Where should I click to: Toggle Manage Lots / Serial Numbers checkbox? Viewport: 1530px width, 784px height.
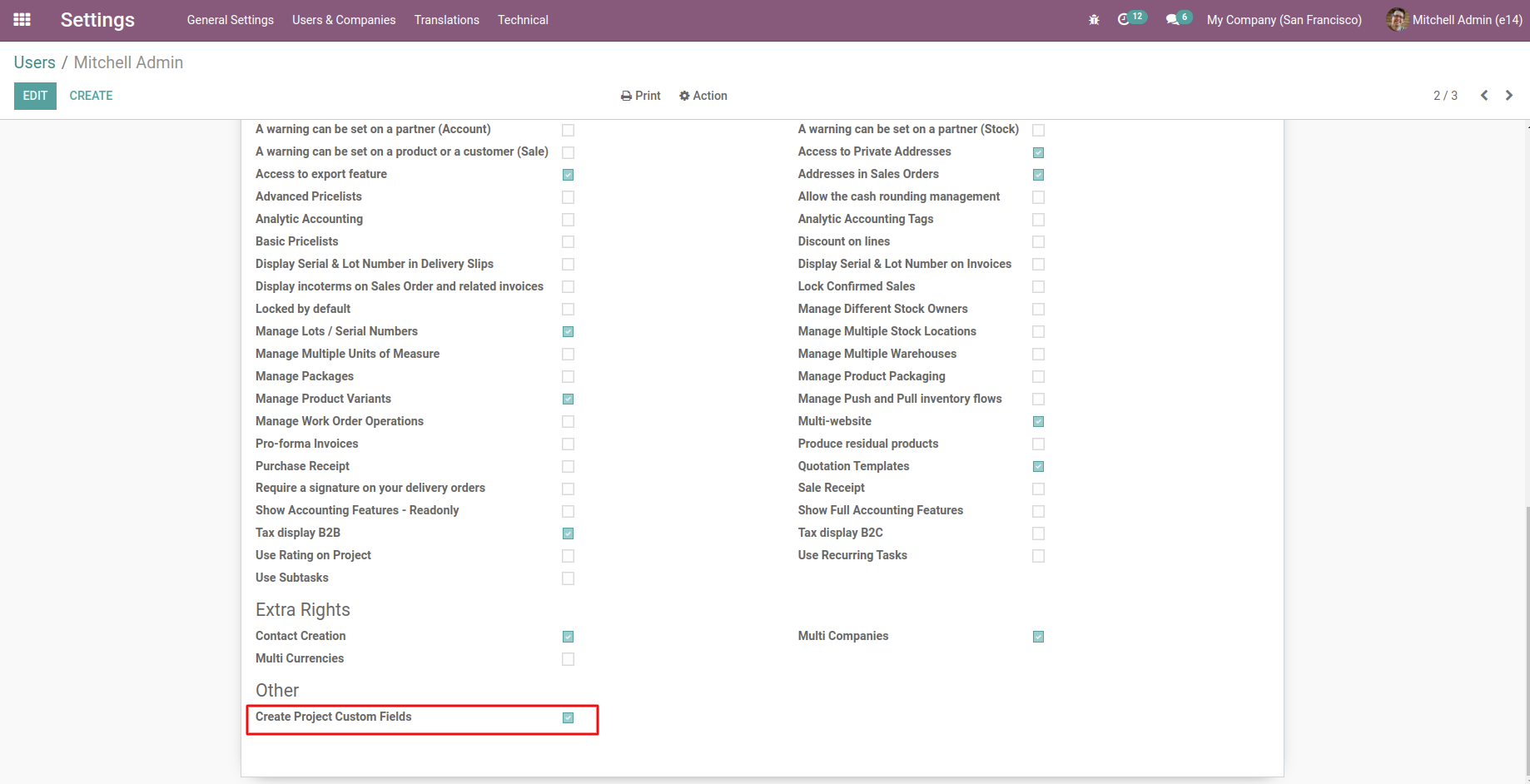568,332
